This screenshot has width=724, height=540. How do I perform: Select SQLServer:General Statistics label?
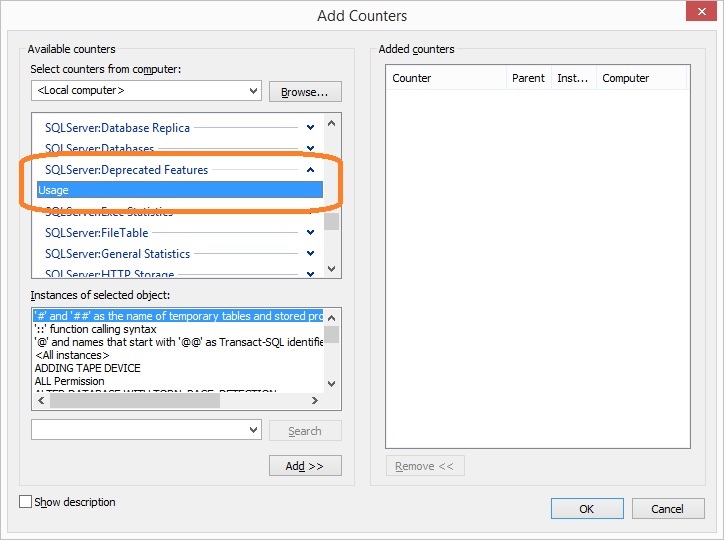click(117, 254)
